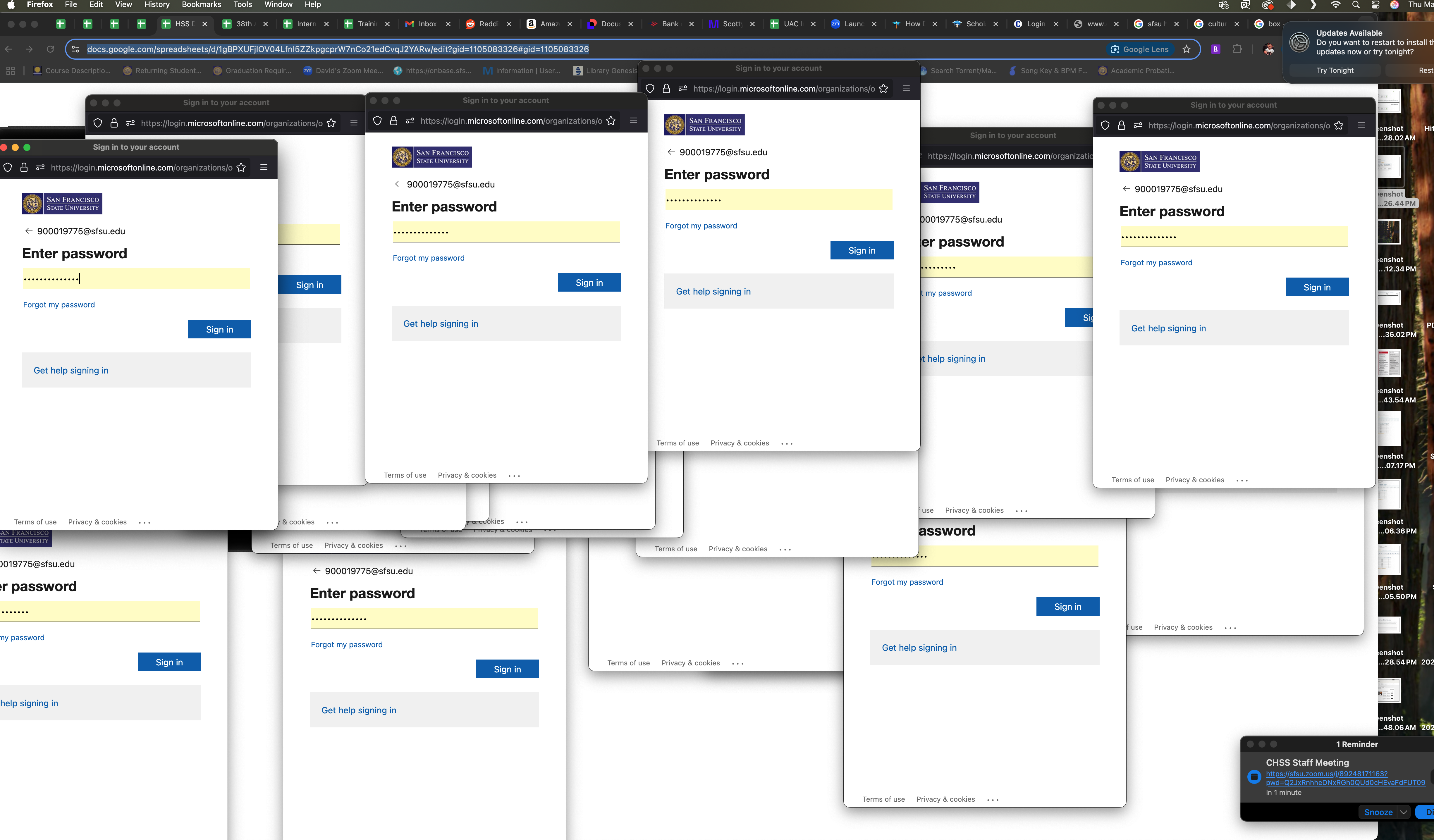Click Terms of use in the window overlapping the bookmarks bar
1434x840 pixels.
tap(678, 443)
